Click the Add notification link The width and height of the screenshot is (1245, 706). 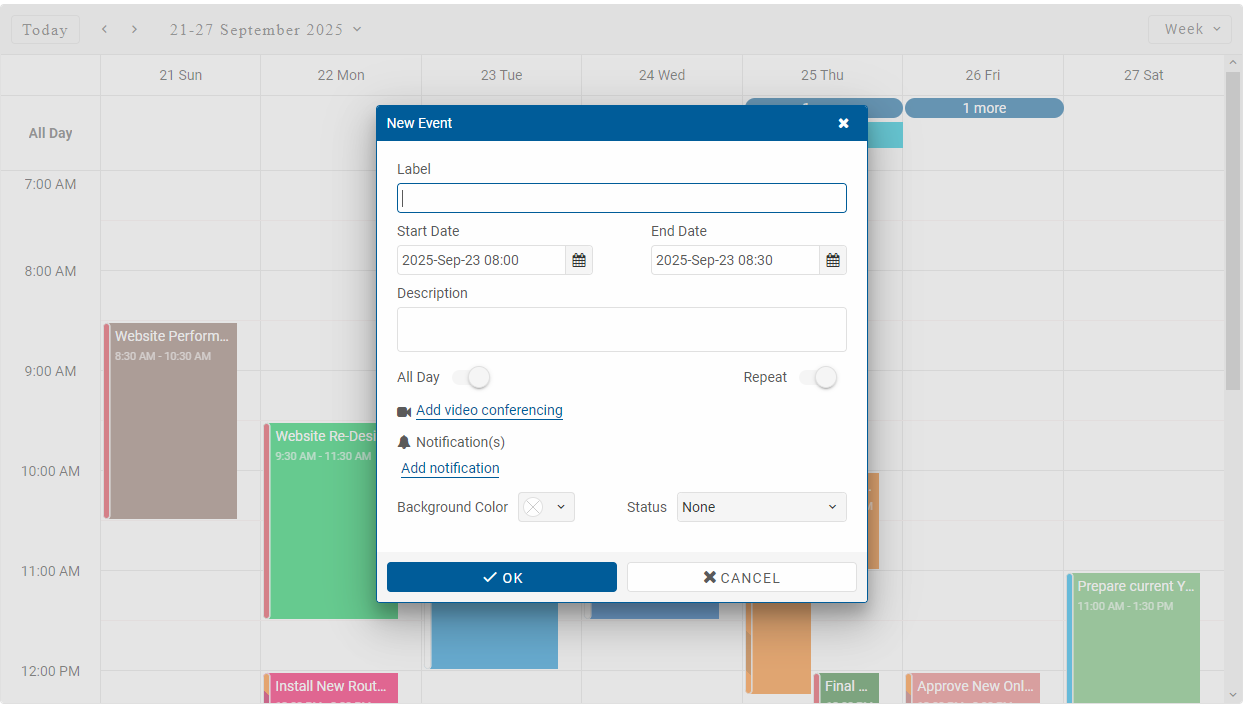[450, 468]
